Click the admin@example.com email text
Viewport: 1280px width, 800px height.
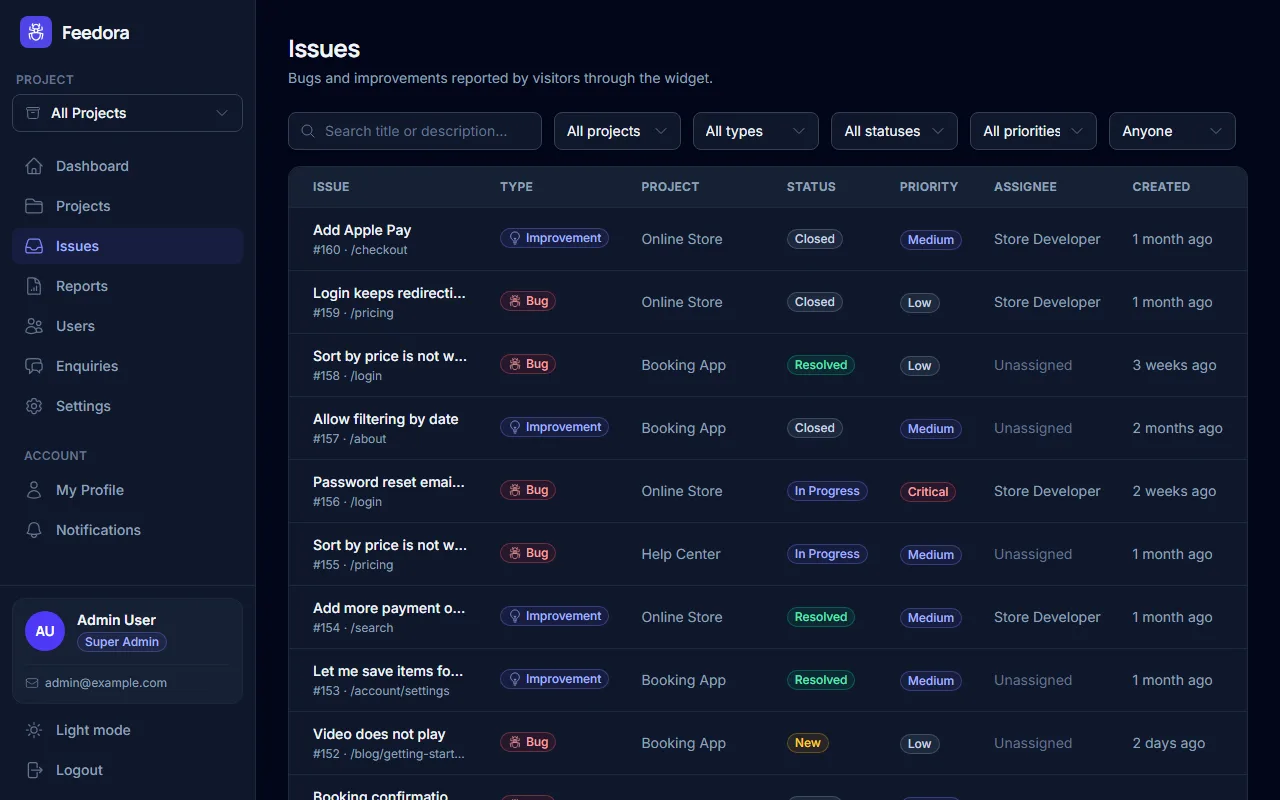point(106,683)
